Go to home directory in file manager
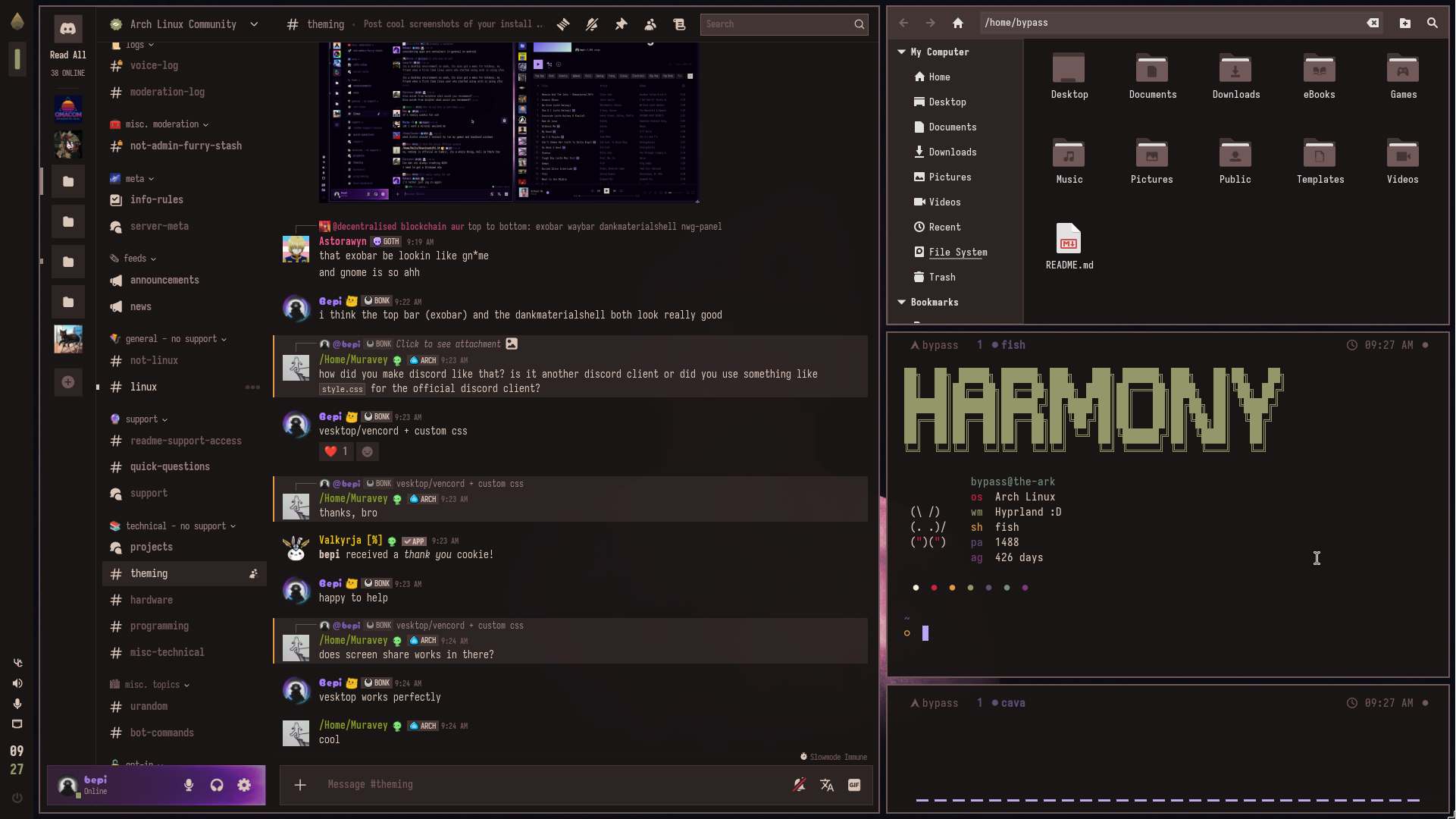 tap(958, 23)
